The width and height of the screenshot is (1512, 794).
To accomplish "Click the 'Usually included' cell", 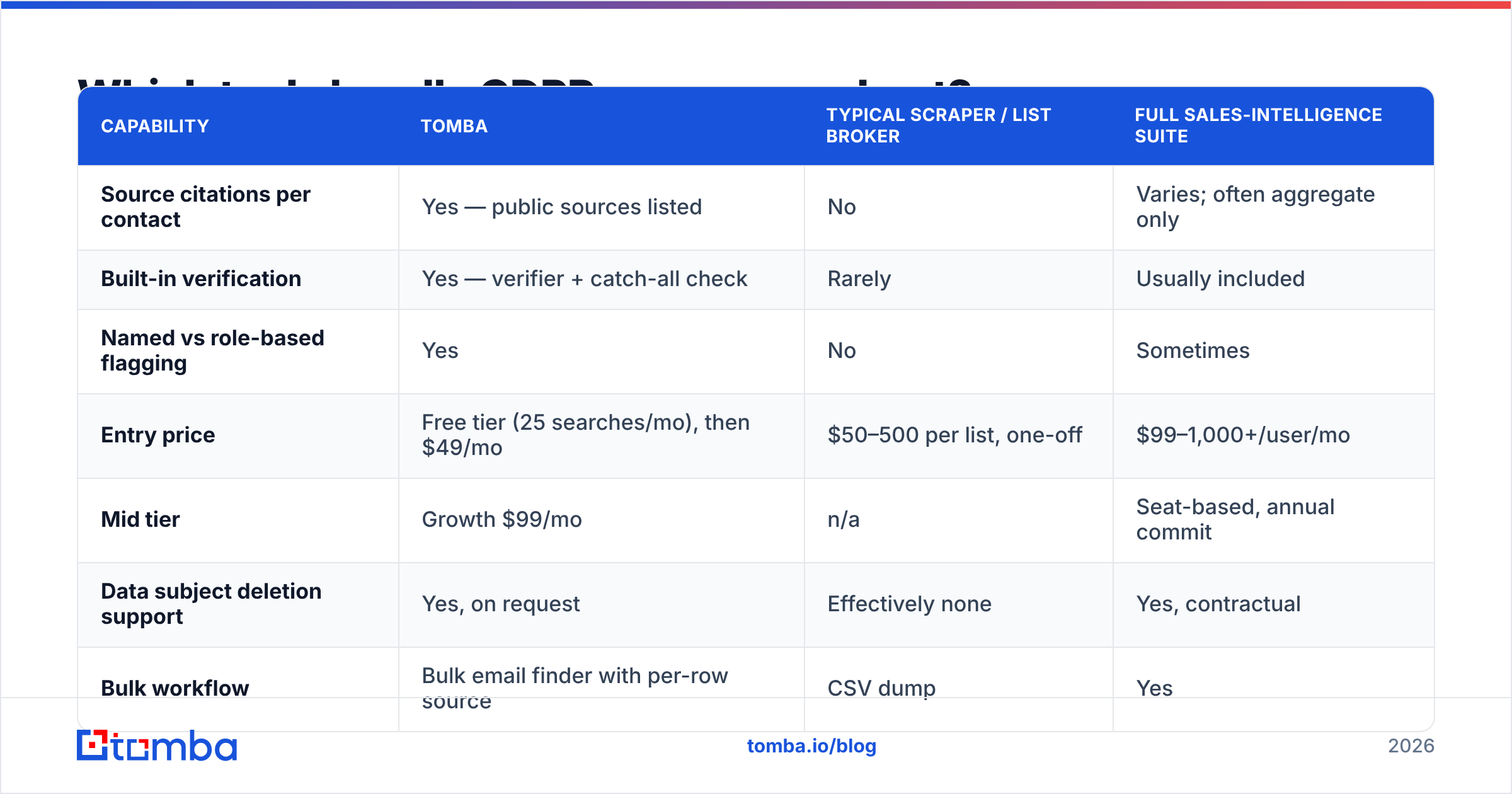I will [x=1220, y=279].
